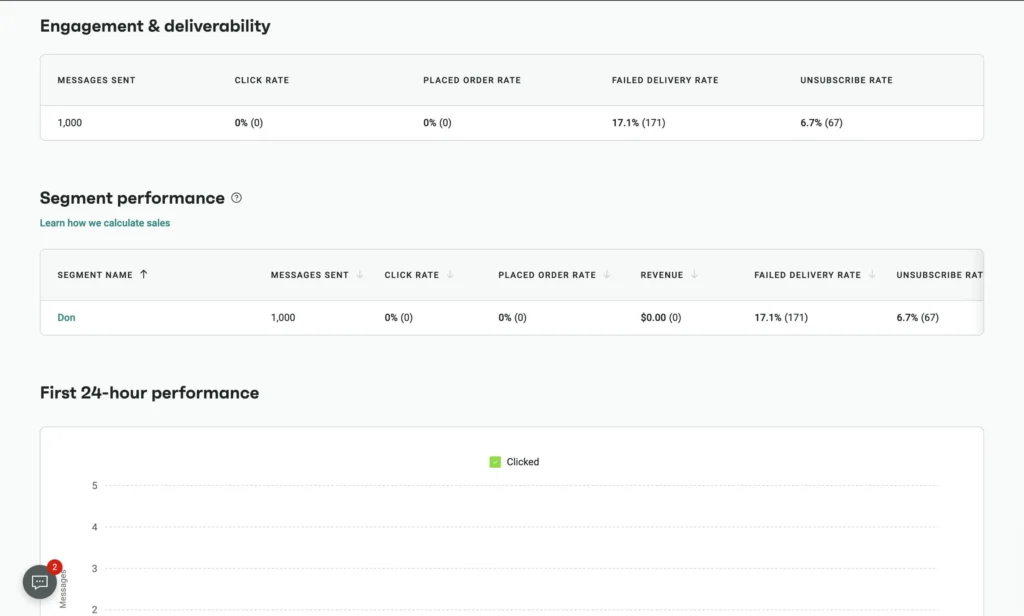Click the Clicked legend label
1024x616 pixels.
(522, 462)
